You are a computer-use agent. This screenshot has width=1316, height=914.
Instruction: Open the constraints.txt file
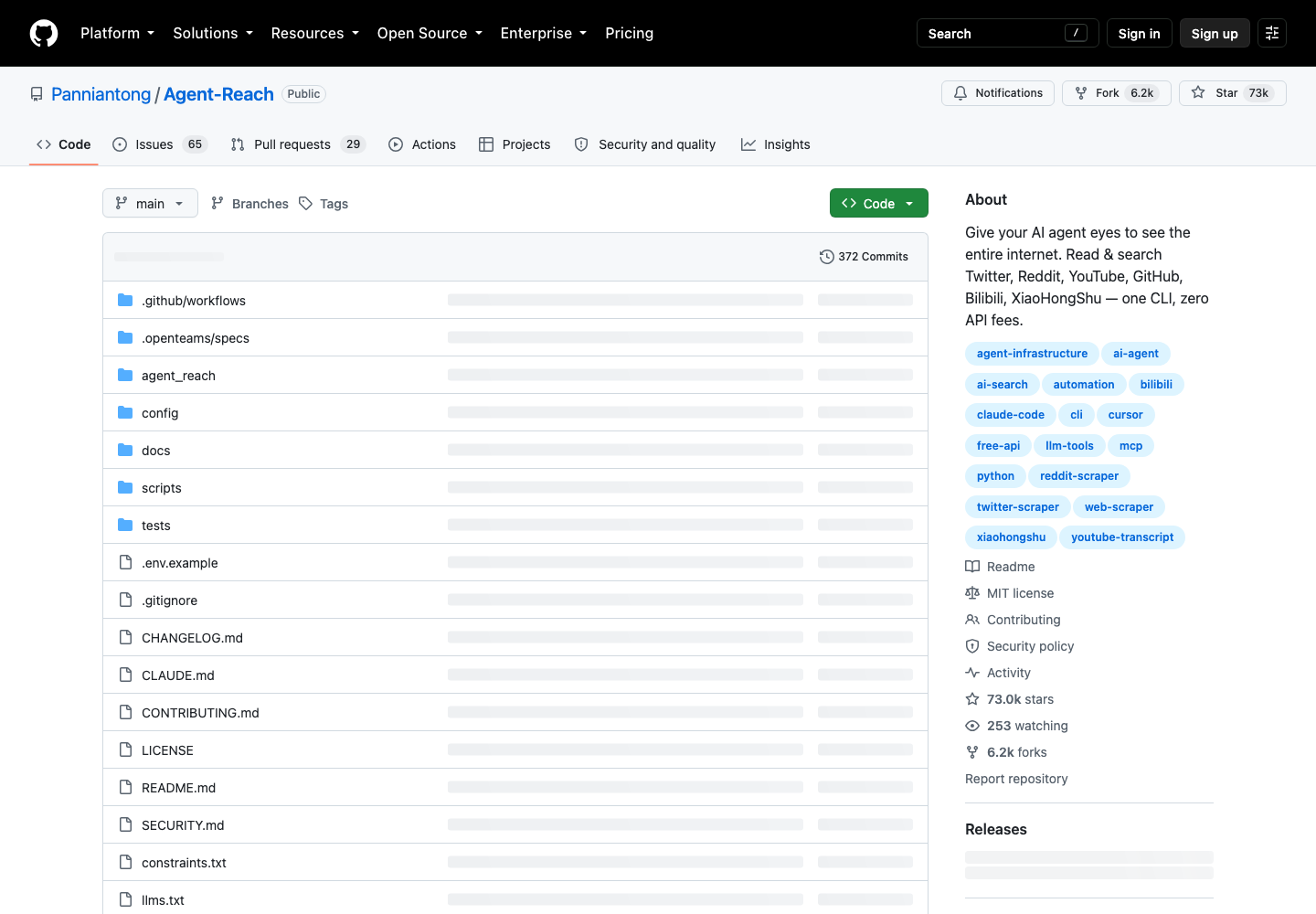click(x=184, y=863)
